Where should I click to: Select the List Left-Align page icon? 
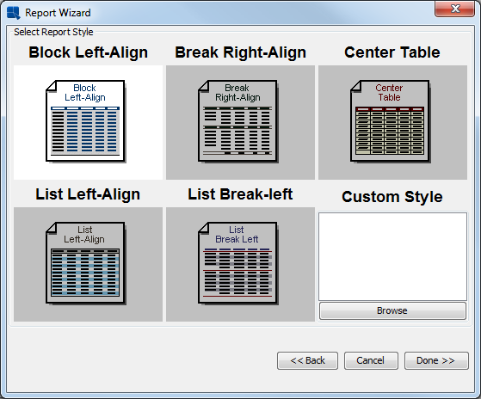[x=85, y=263]
